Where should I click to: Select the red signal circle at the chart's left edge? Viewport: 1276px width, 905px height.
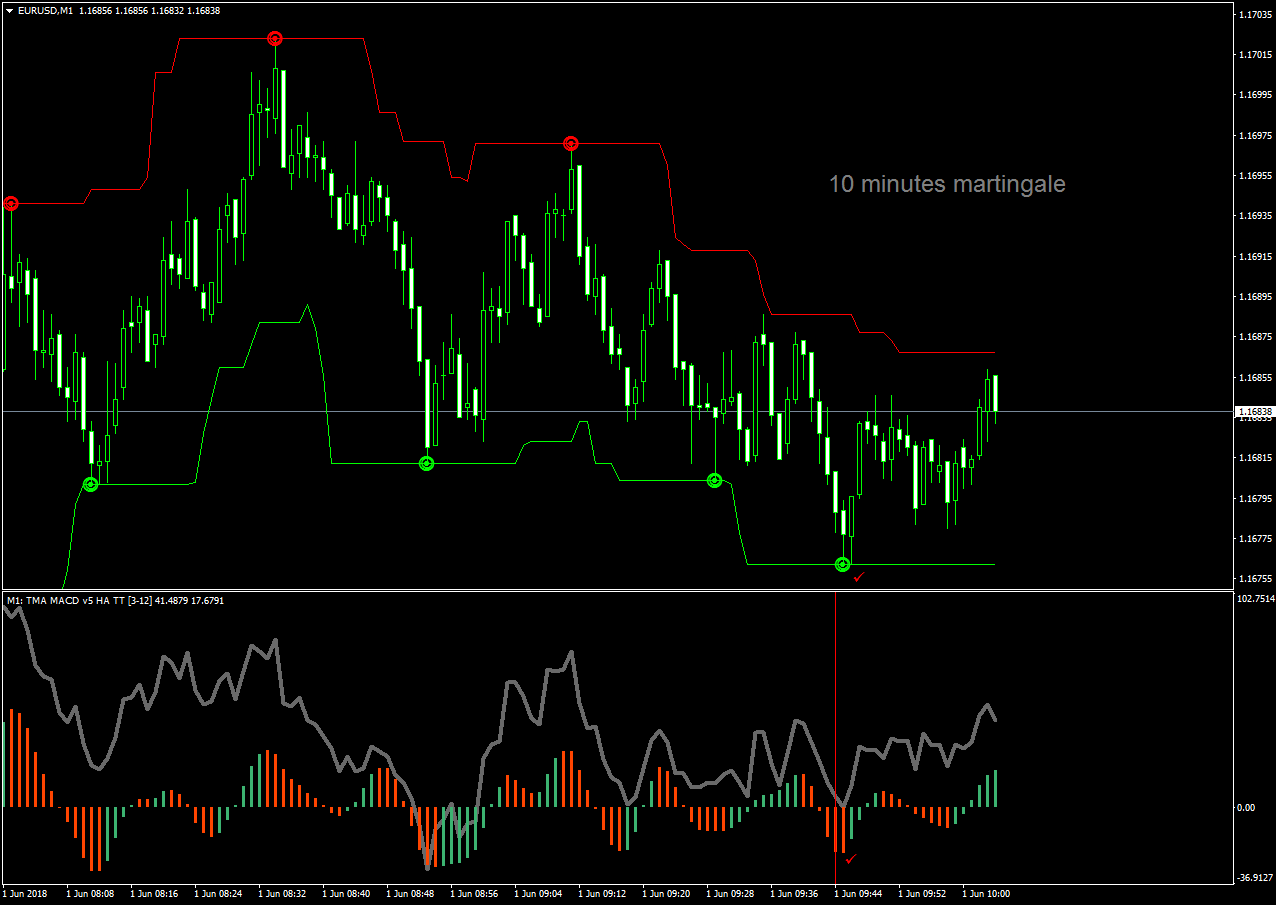click(x=11, y=203)
